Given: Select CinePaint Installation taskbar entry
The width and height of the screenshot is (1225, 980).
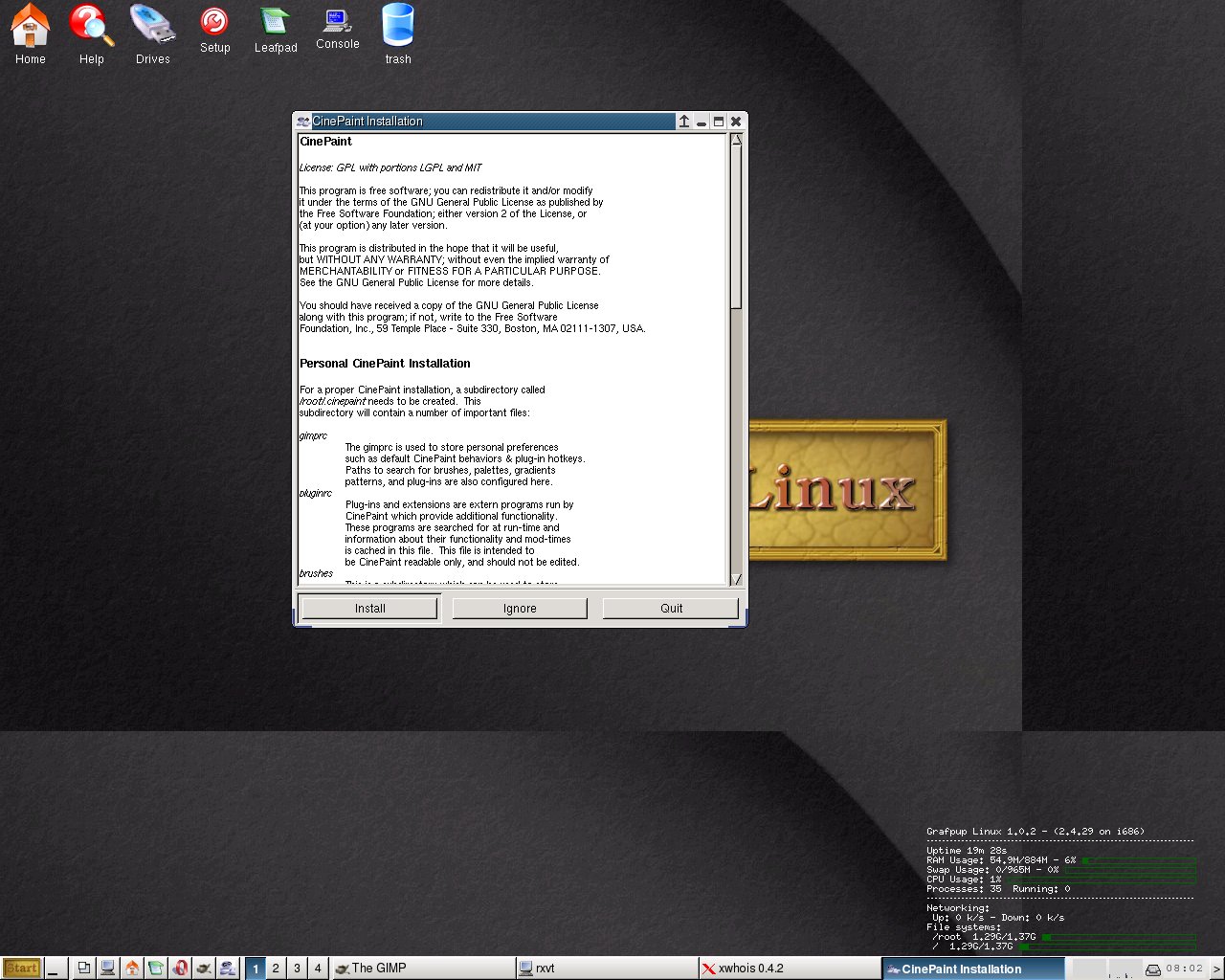Looking at the screenshot, I should [973, 968].
